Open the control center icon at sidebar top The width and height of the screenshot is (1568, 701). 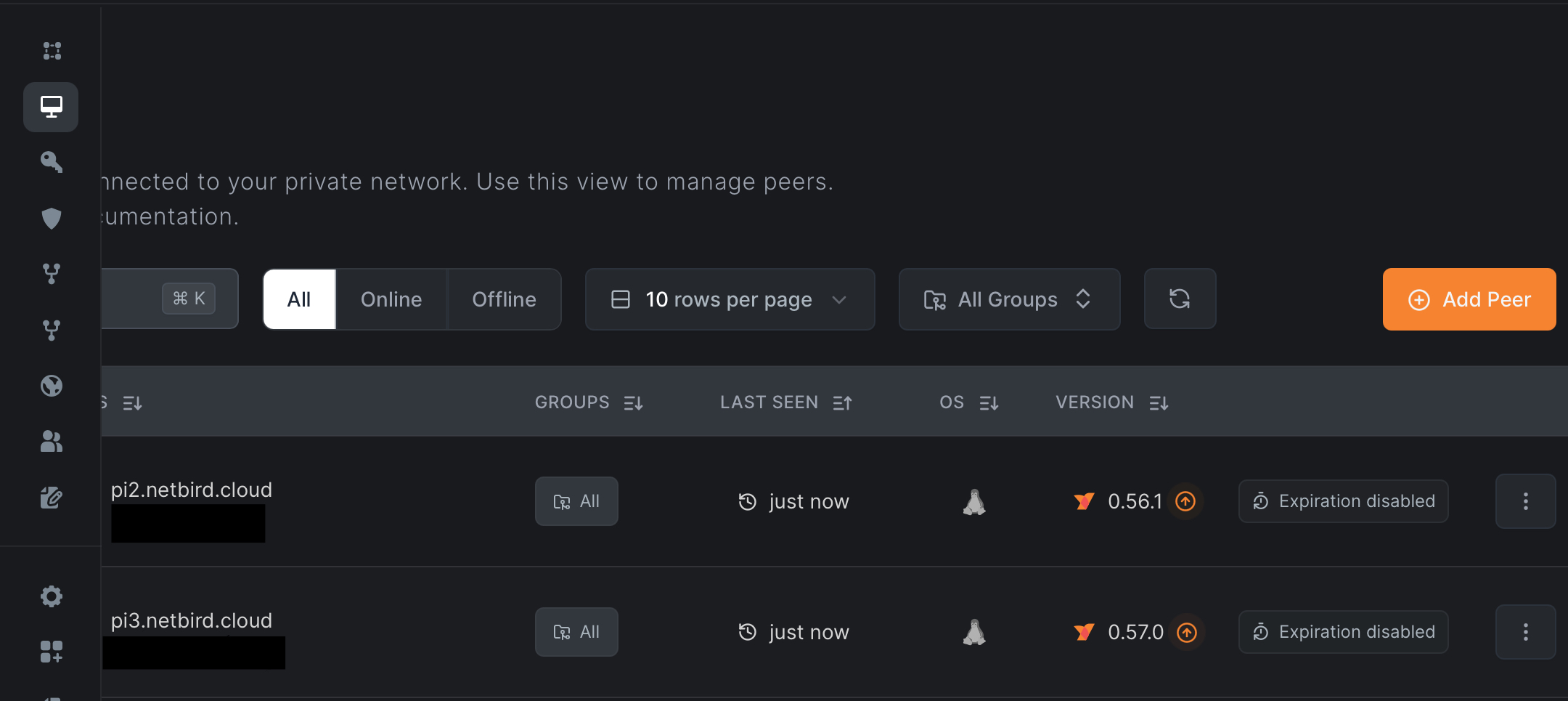coord(52,51)
